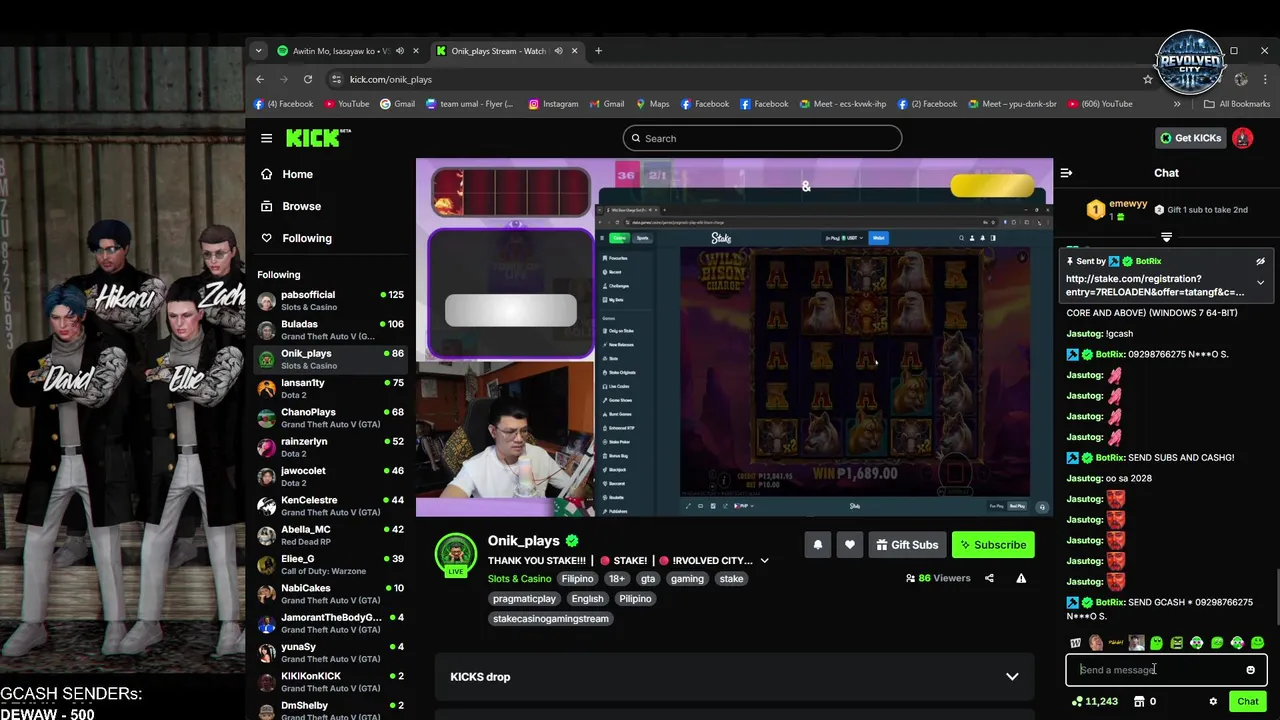Click the Get KICKs button

tap(1190, 138)
